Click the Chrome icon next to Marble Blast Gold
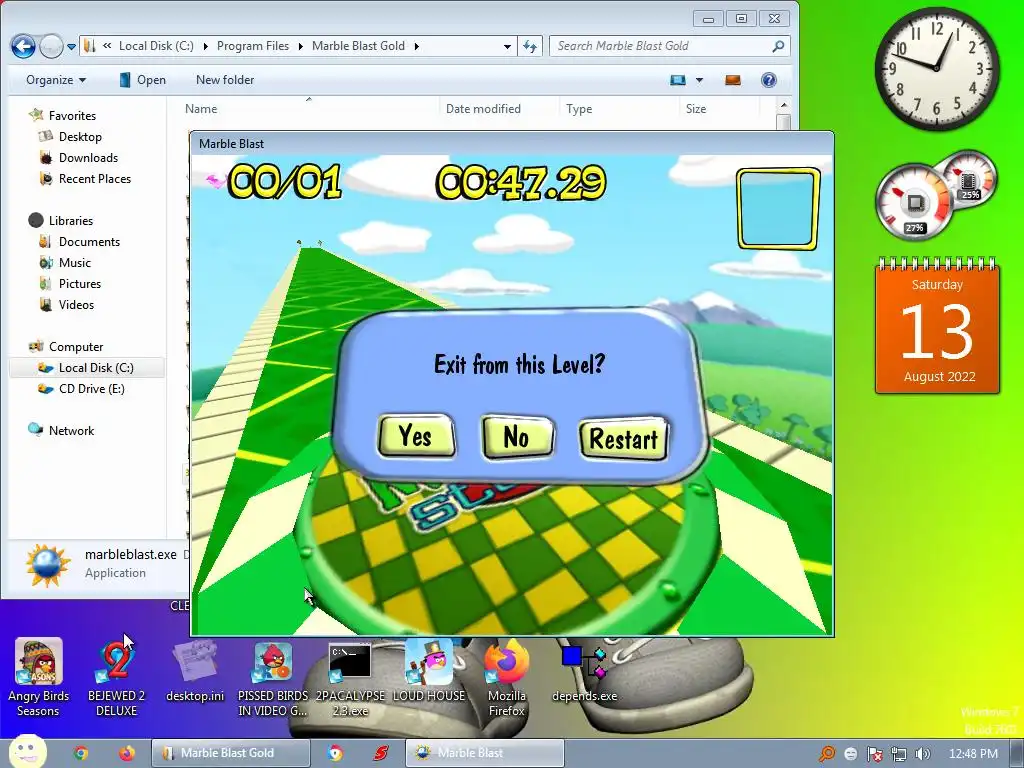The width and height of the screenshot is (1024, 768). (335, 753)
